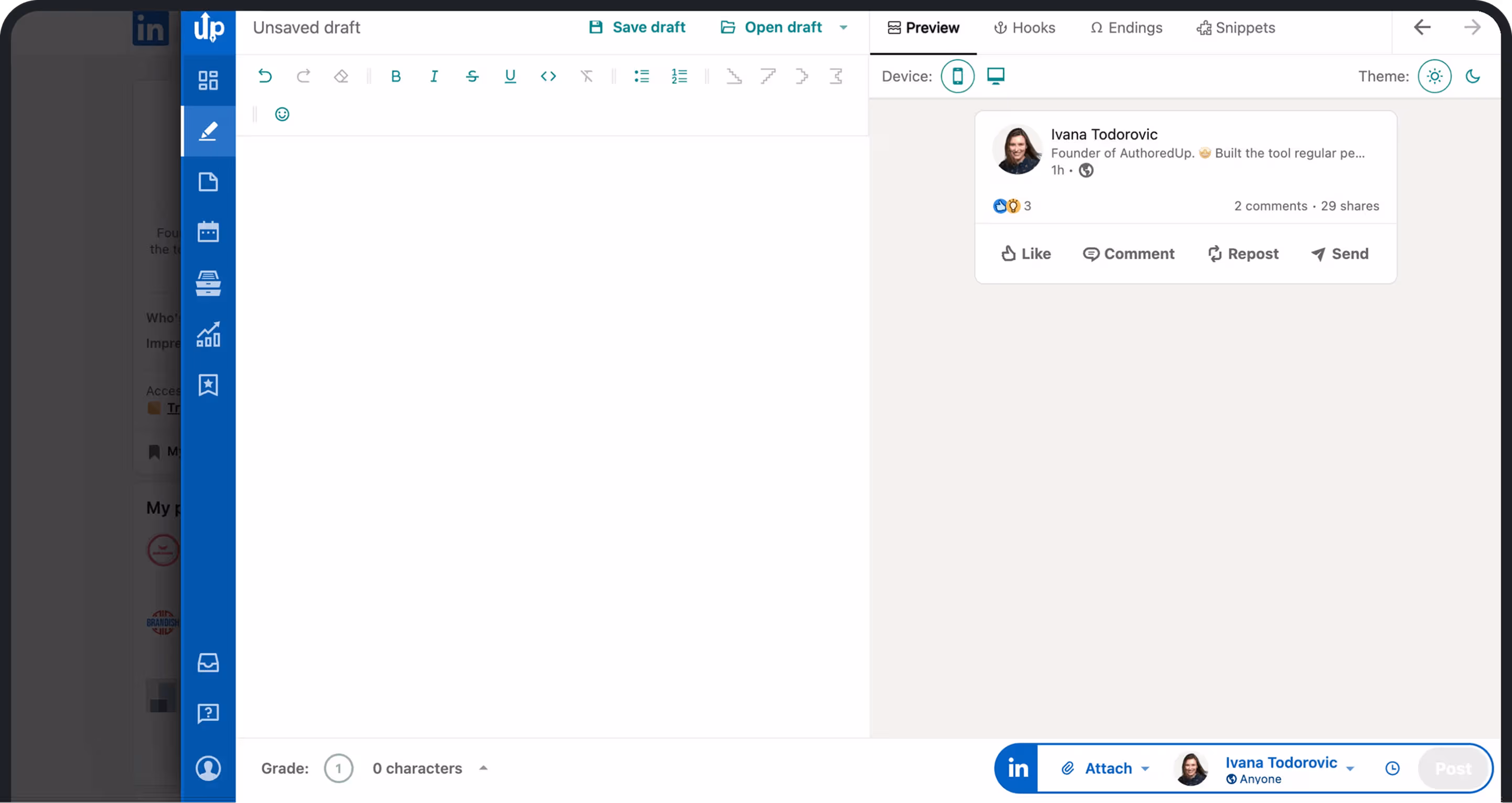This screenshot has width=1512, height=803.
Task: Switch to the Snippets tab
Action: (x=1236, y=28)
